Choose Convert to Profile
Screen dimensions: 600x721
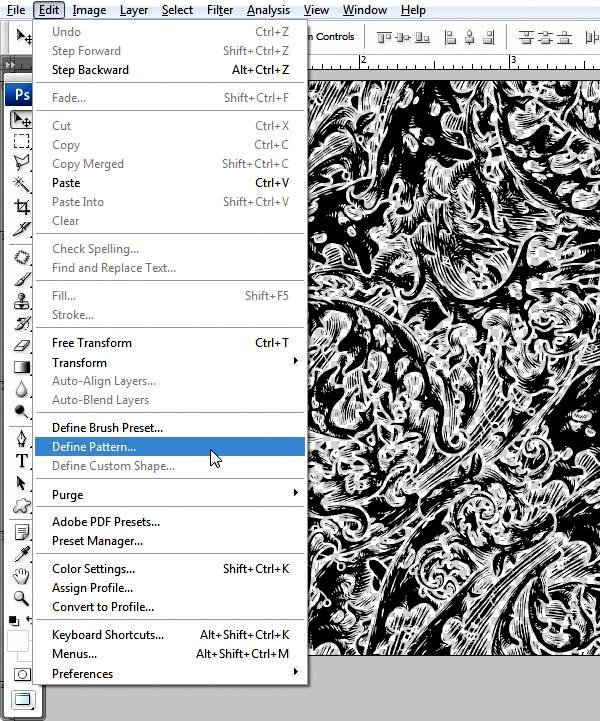170,607
